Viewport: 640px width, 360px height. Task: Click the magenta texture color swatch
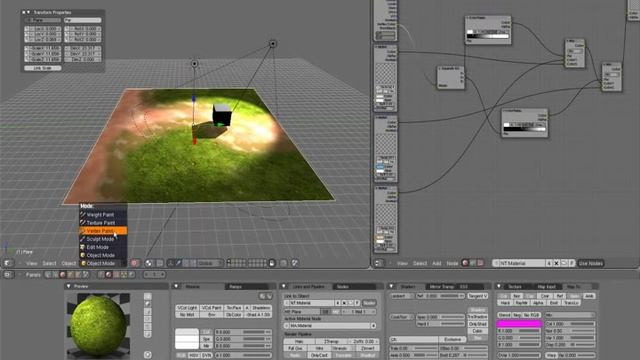point(519,324)
